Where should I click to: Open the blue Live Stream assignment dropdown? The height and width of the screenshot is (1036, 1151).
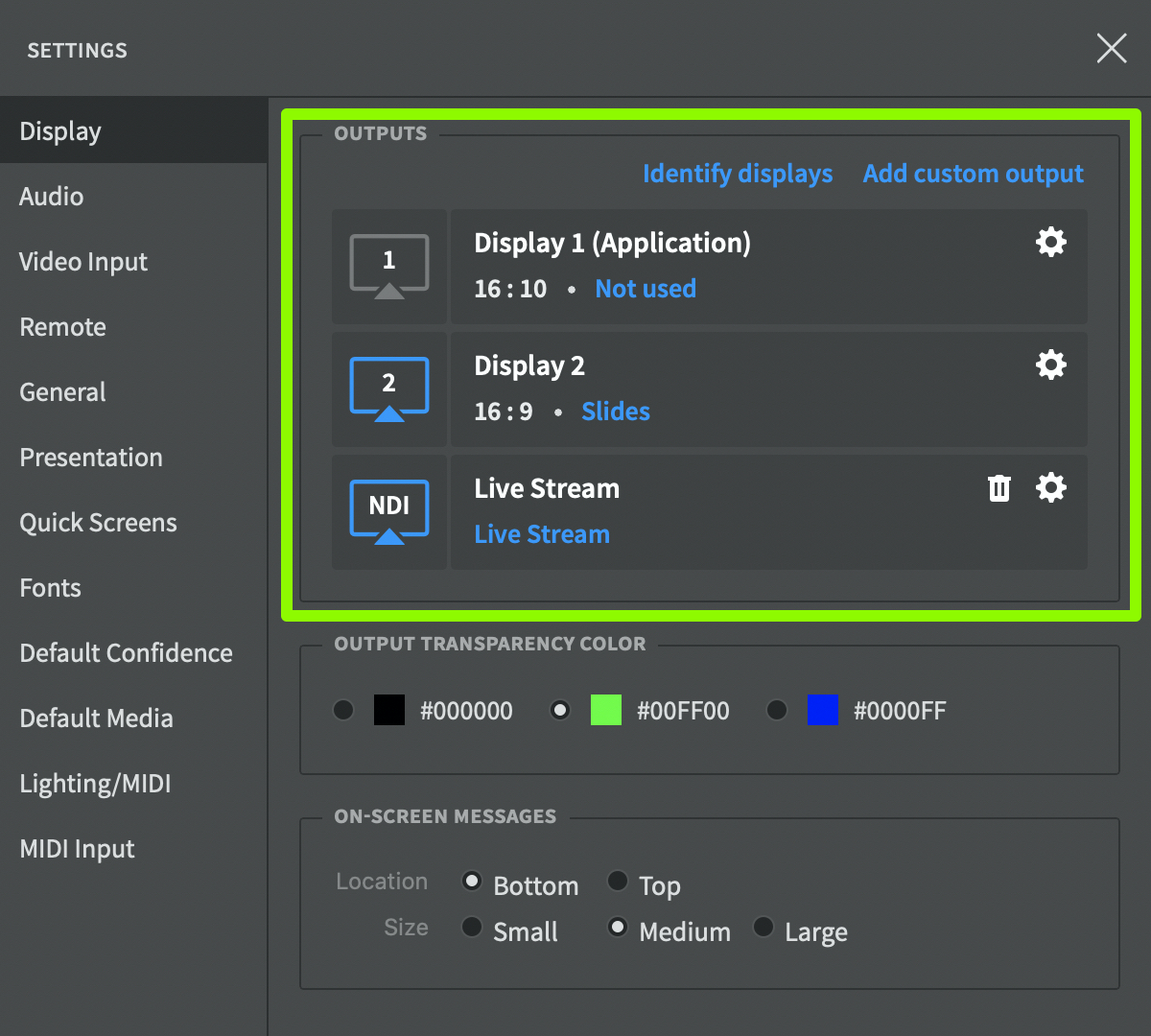click(542, 534)
